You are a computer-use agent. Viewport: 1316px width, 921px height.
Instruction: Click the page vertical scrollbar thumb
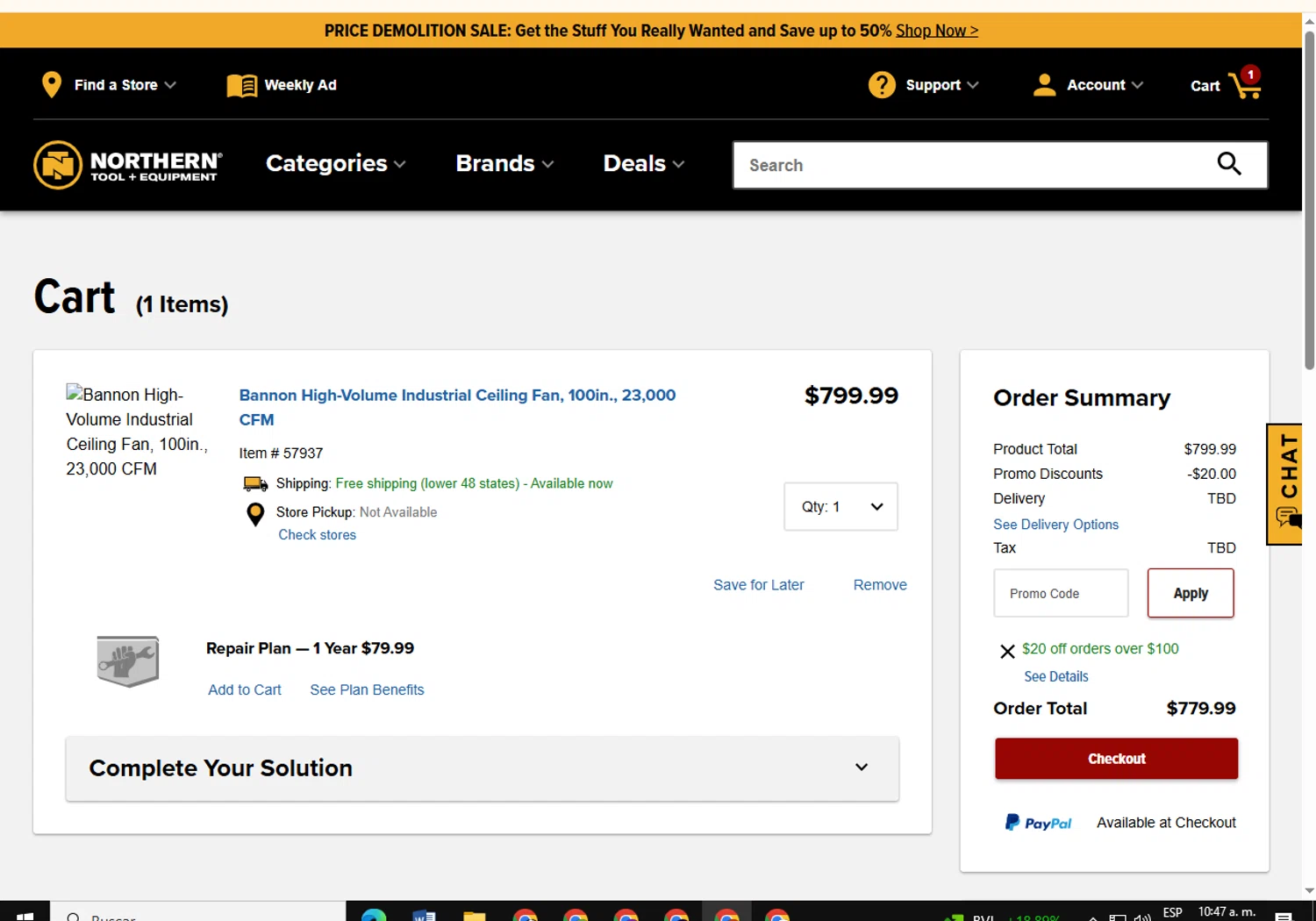click(1309, 200)
